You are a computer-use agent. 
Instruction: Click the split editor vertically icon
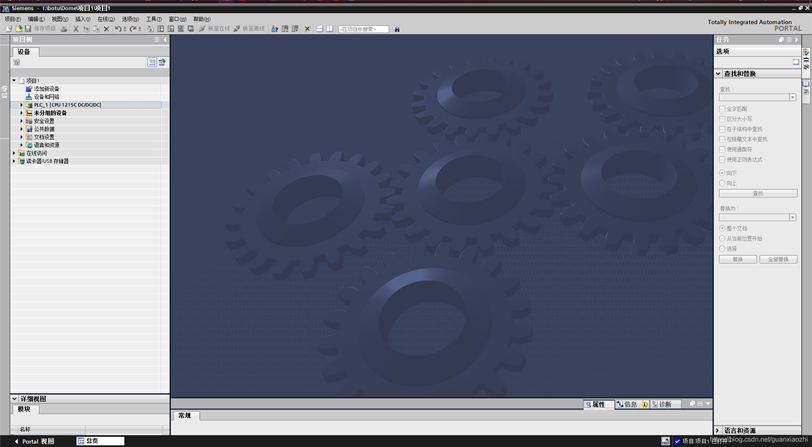pos(329,29)
